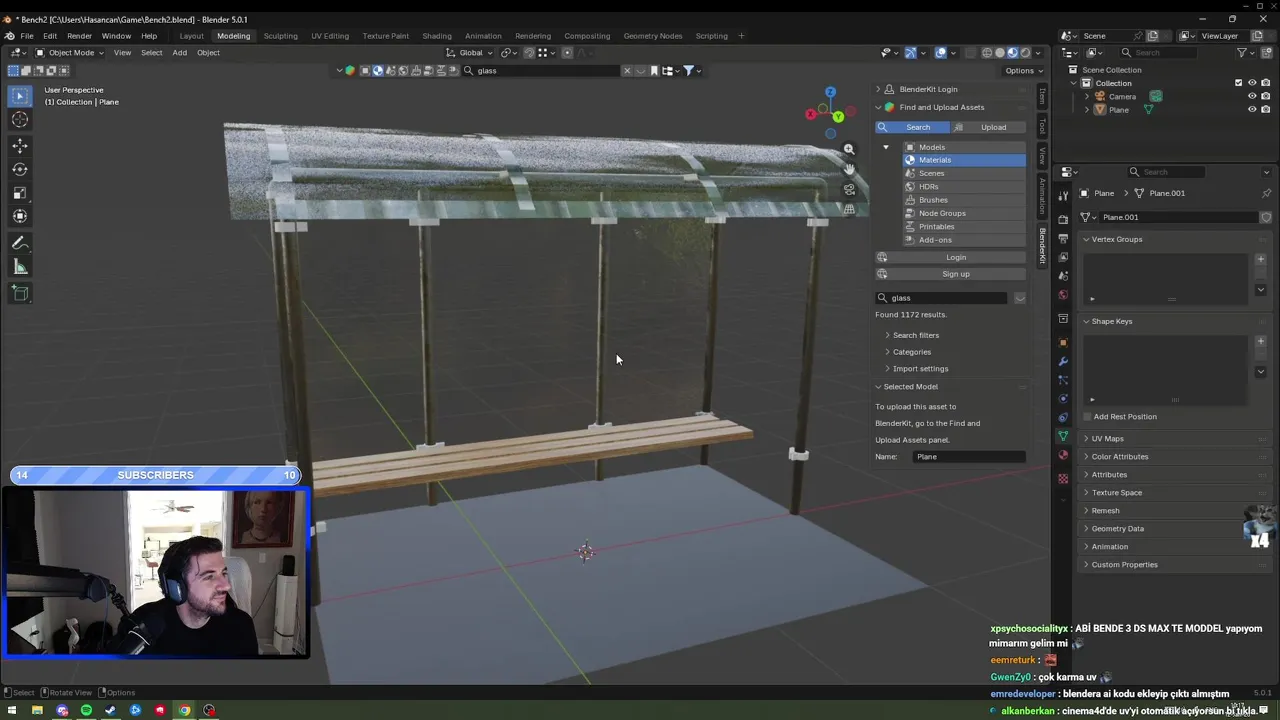Enable the Add Rest Position checkbox

[x=1087, y=416]
